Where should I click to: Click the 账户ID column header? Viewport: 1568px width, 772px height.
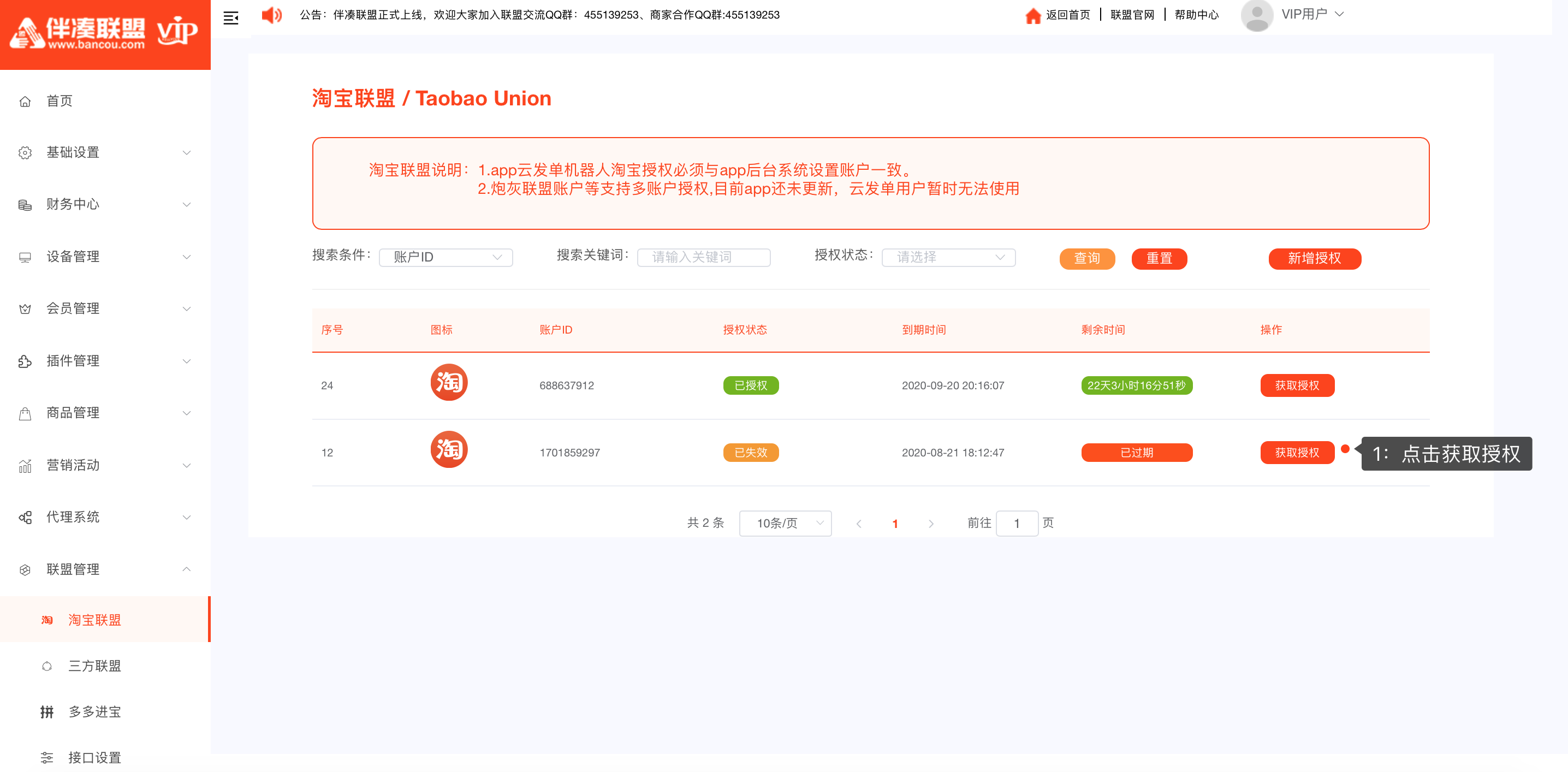pos(556,330)
